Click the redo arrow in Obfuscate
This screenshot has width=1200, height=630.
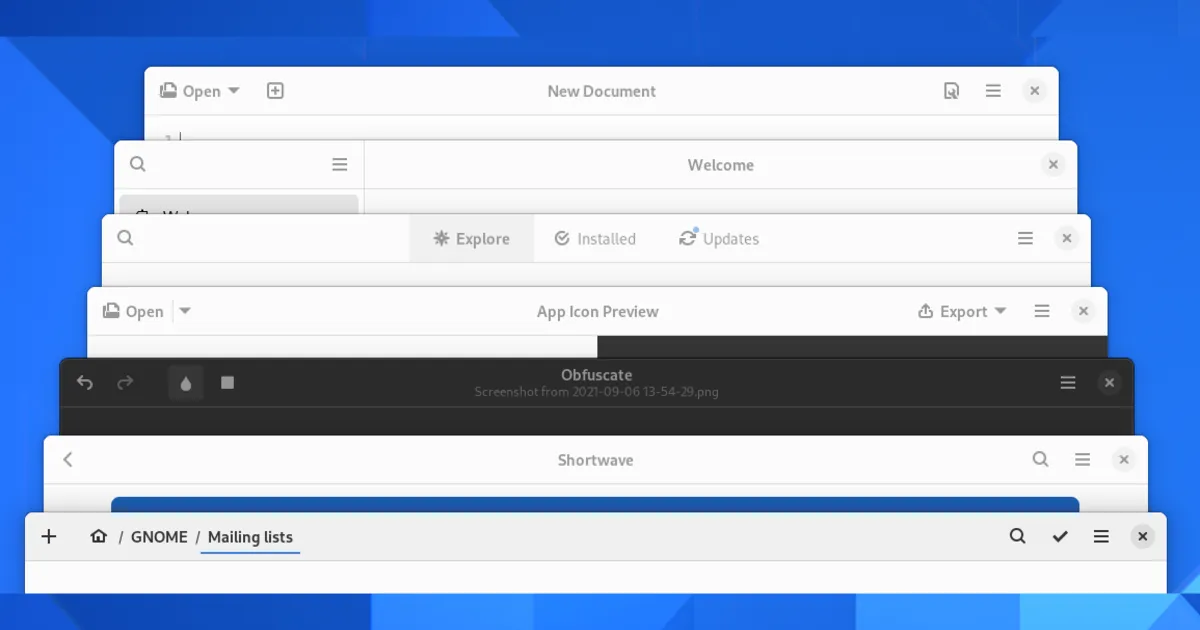tap(125, 383)
